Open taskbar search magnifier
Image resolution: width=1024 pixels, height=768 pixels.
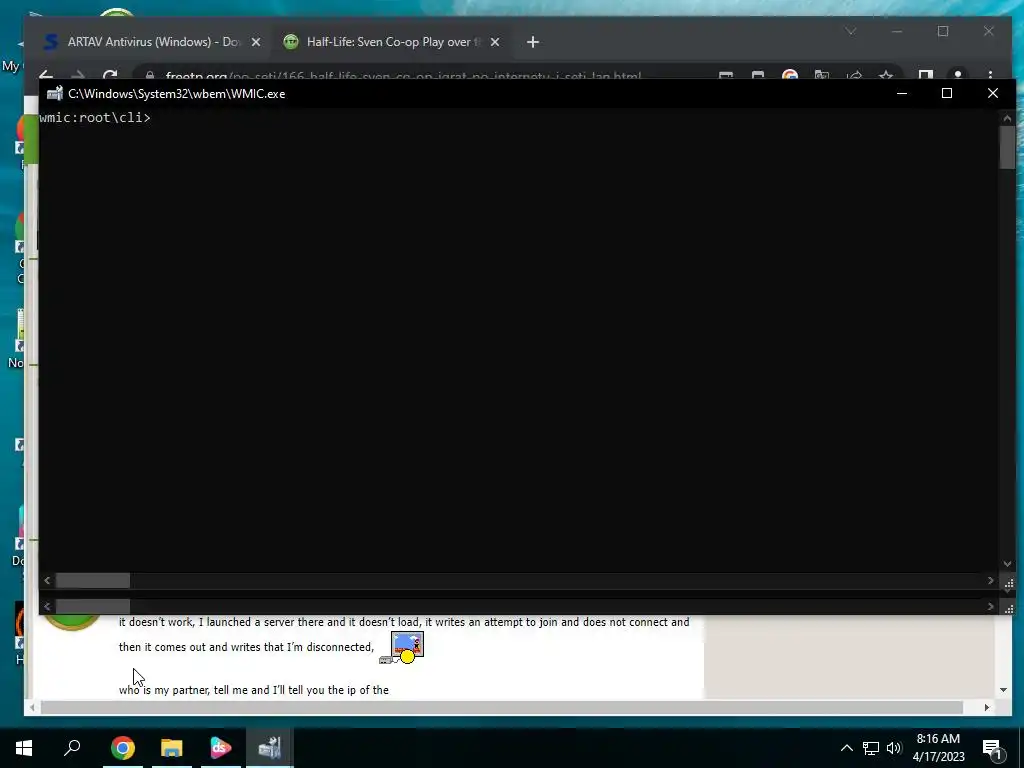coord(72,748)
